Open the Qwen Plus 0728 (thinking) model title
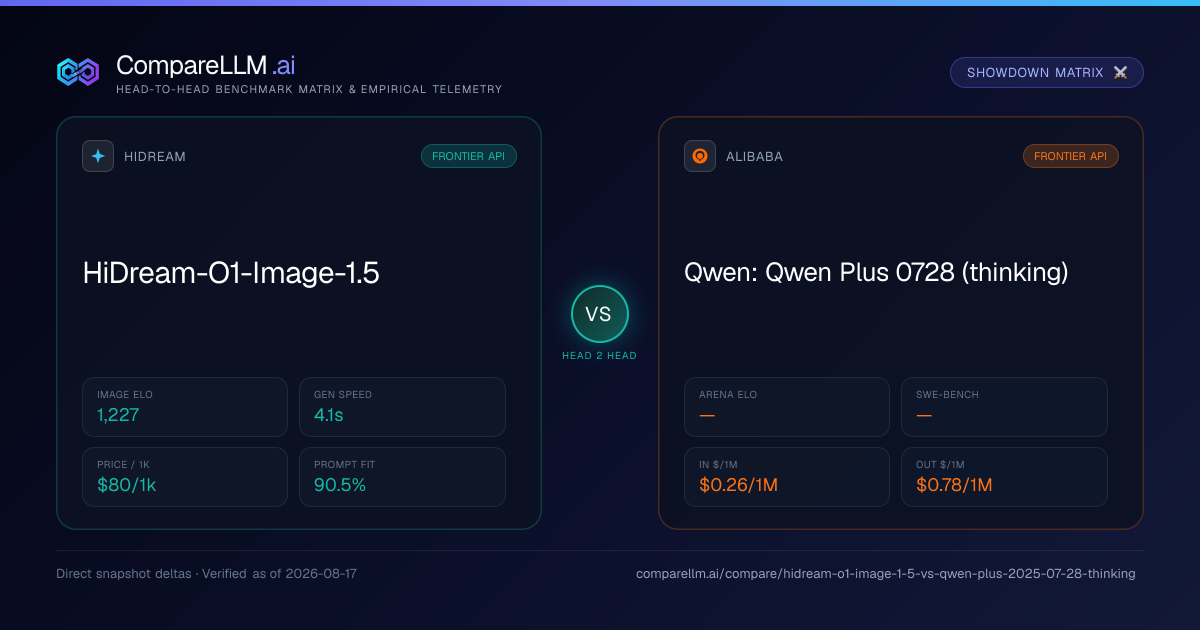This screenshot has height=630, width=1200. pos(876,272)
